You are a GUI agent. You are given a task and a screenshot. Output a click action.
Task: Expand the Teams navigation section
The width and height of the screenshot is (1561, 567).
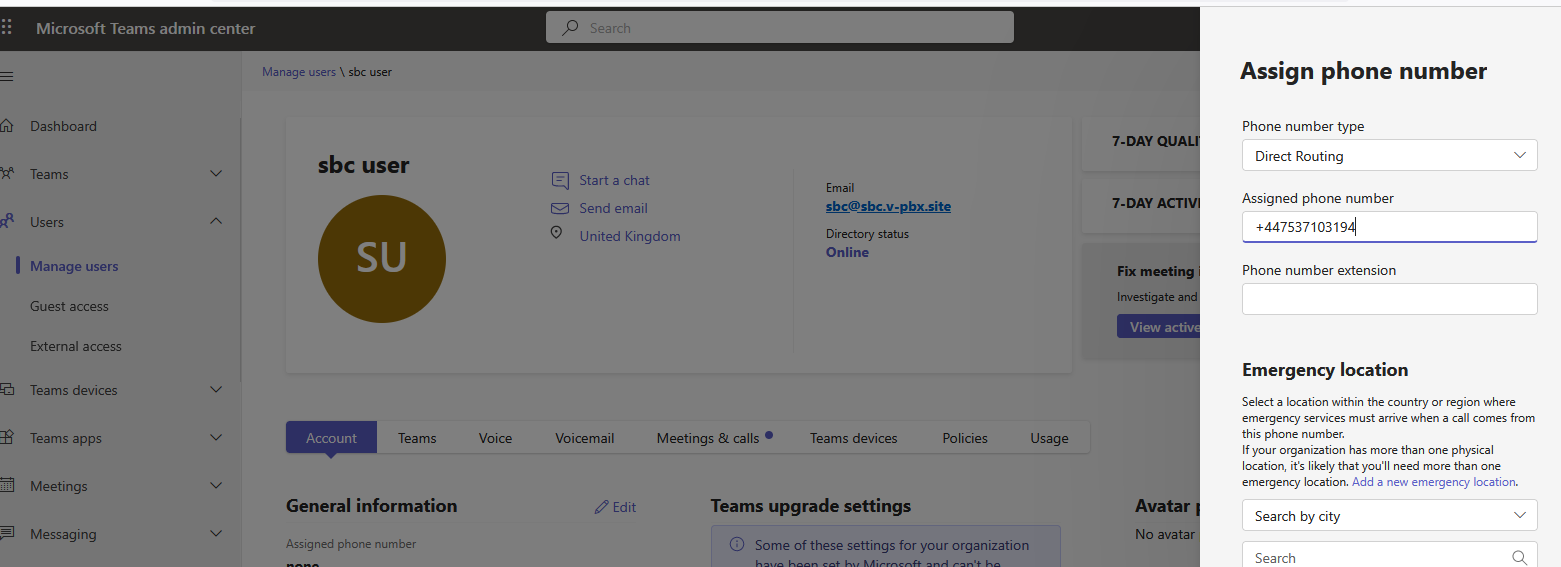216,174
